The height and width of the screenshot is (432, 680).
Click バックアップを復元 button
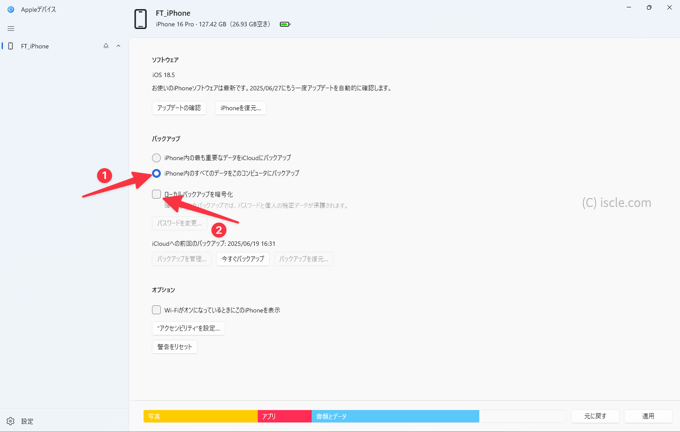click(x=304, y=259)
